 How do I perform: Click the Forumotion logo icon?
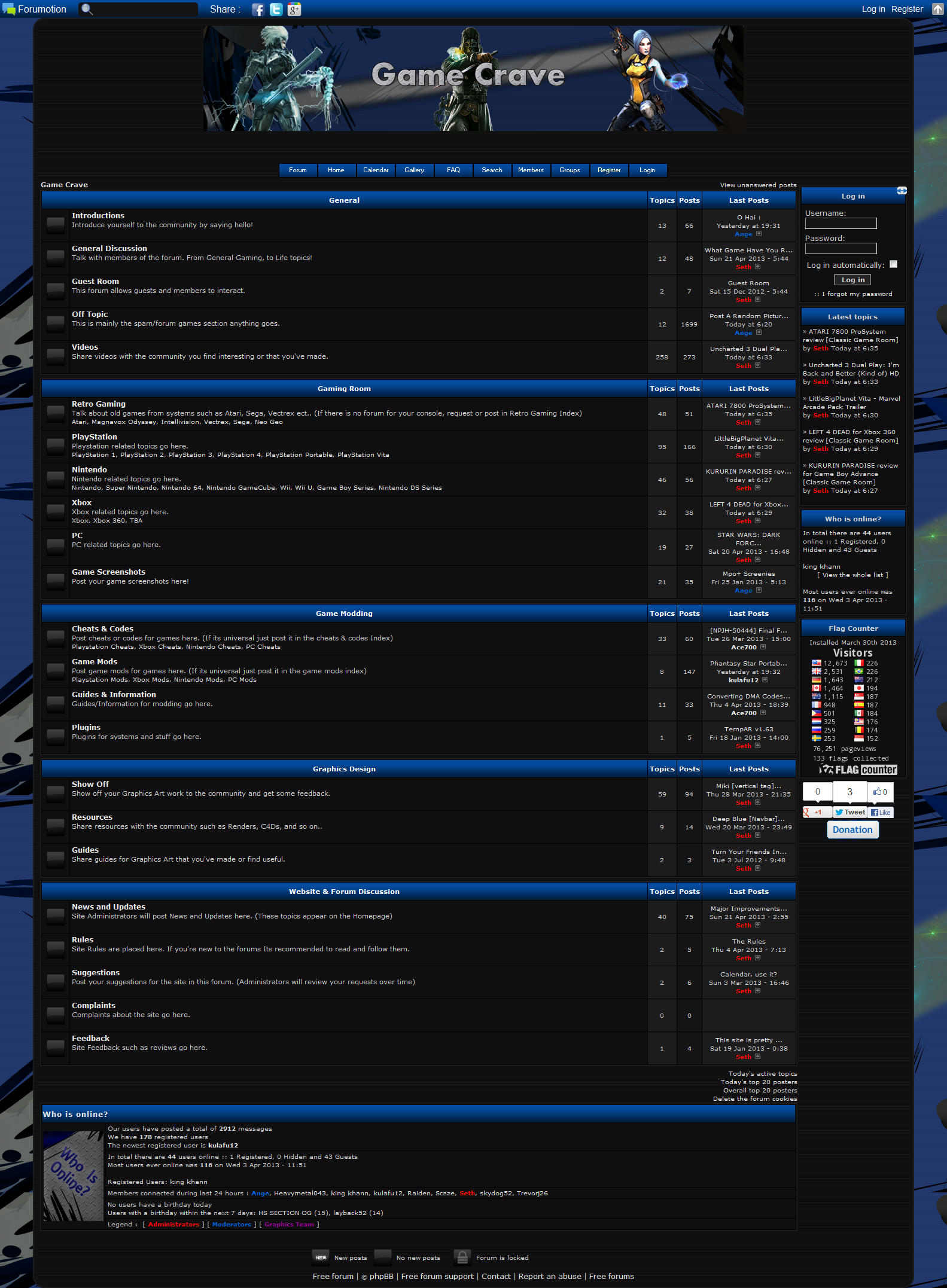[x=8, y=10]
